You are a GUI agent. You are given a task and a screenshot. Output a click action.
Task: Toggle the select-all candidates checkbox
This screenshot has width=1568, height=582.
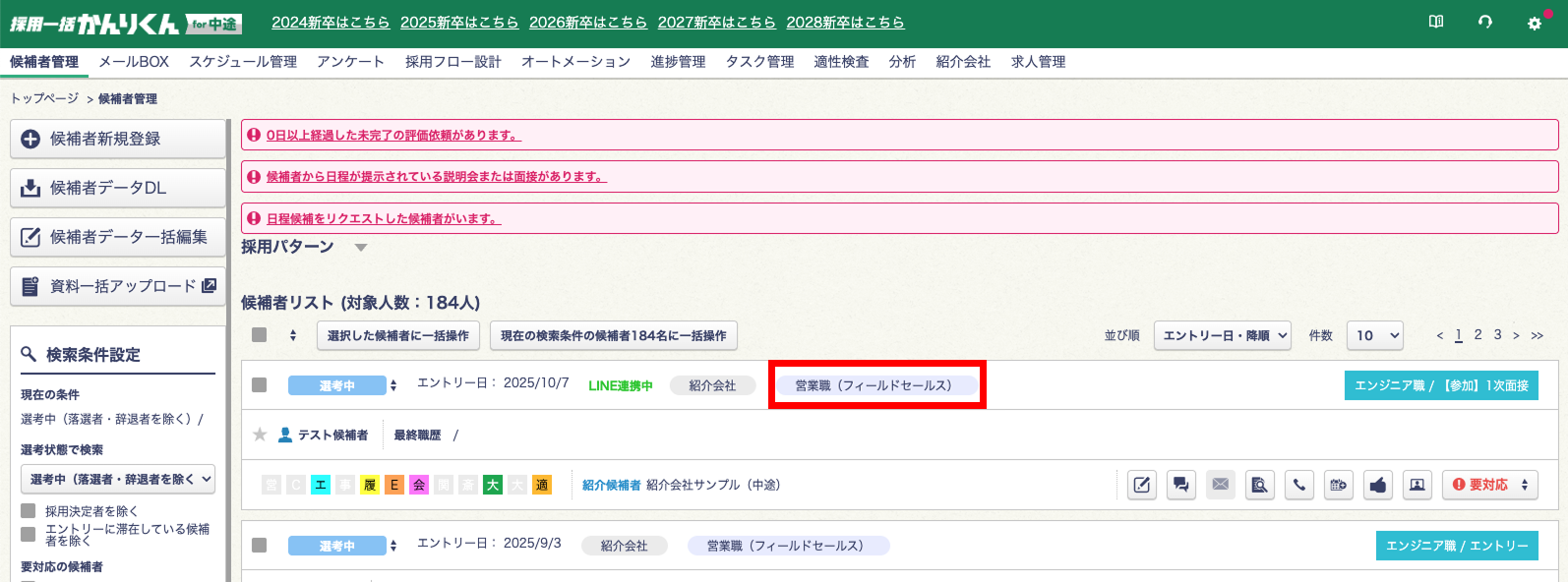(260, 335)
